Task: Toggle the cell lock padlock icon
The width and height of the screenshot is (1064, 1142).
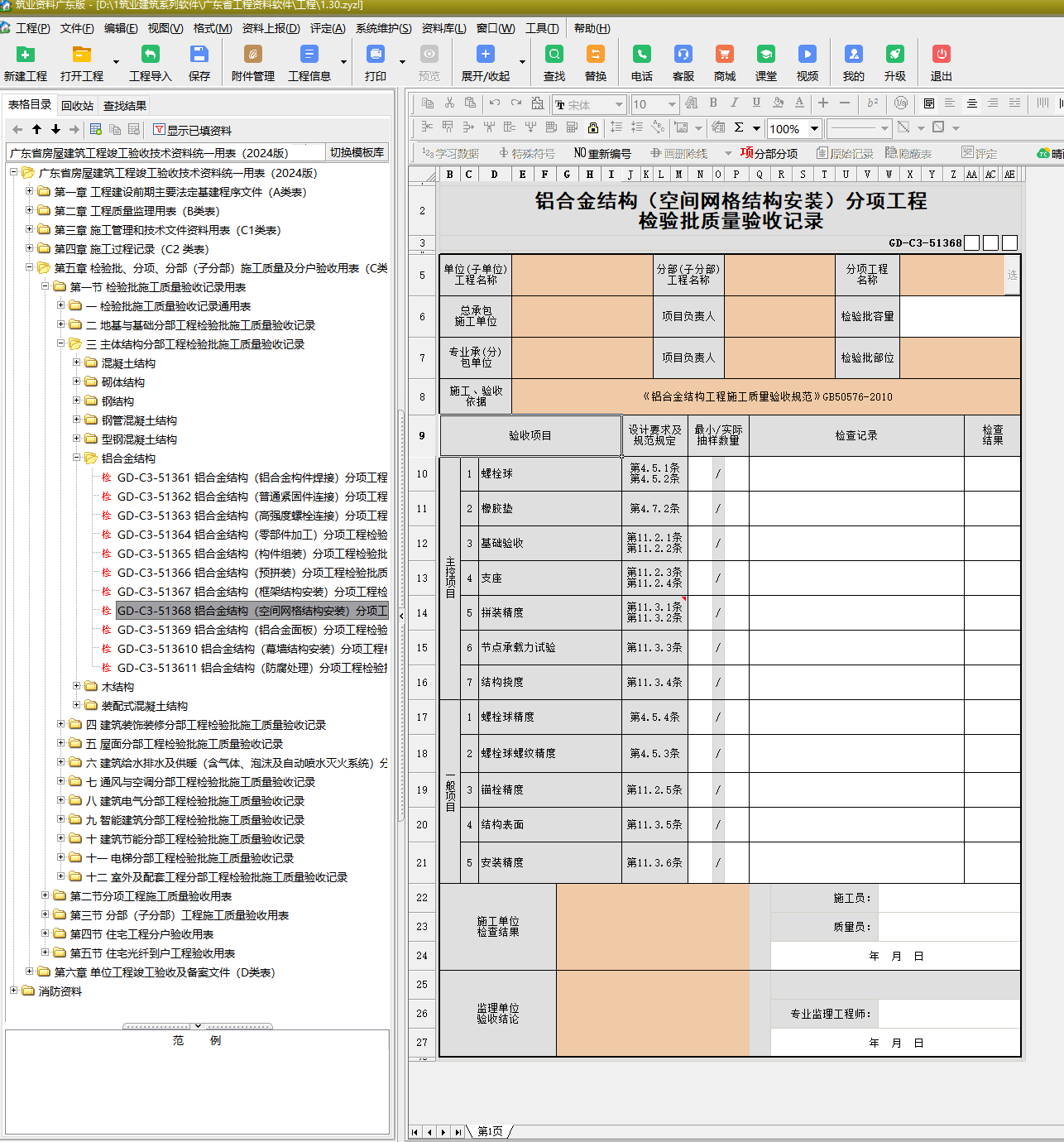Action: 593,127
